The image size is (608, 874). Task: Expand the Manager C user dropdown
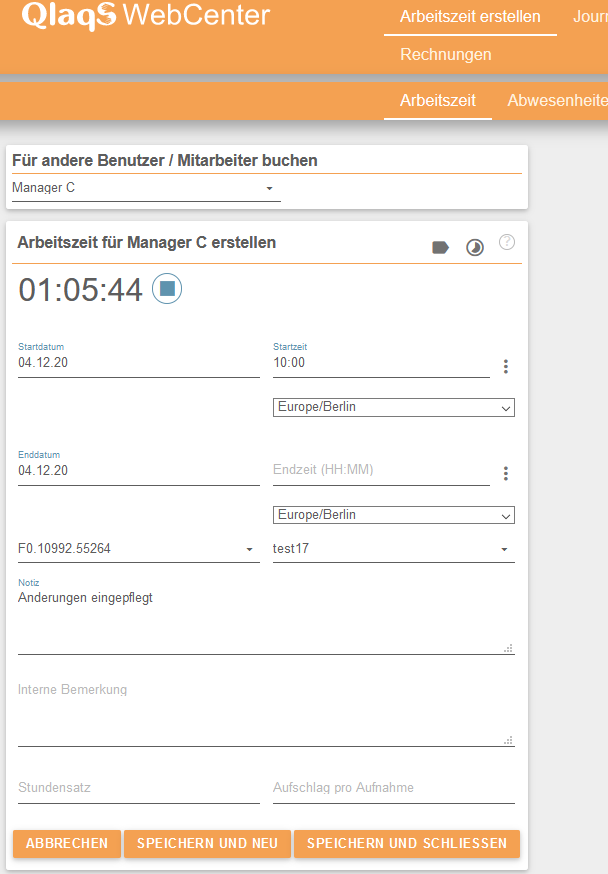coord(146,188)
